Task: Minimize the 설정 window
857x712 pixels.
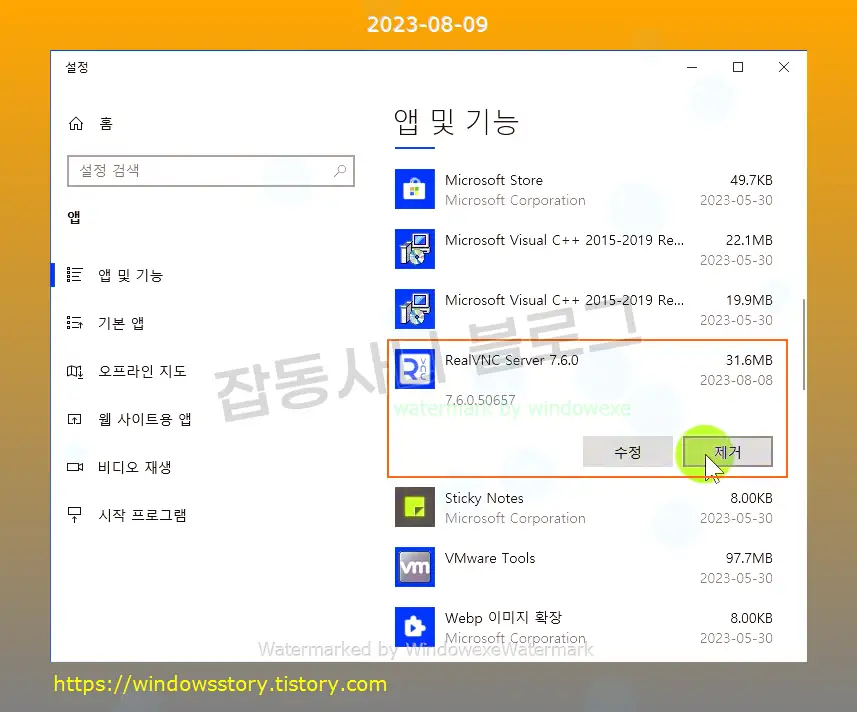Action: (x=692, y=67)
